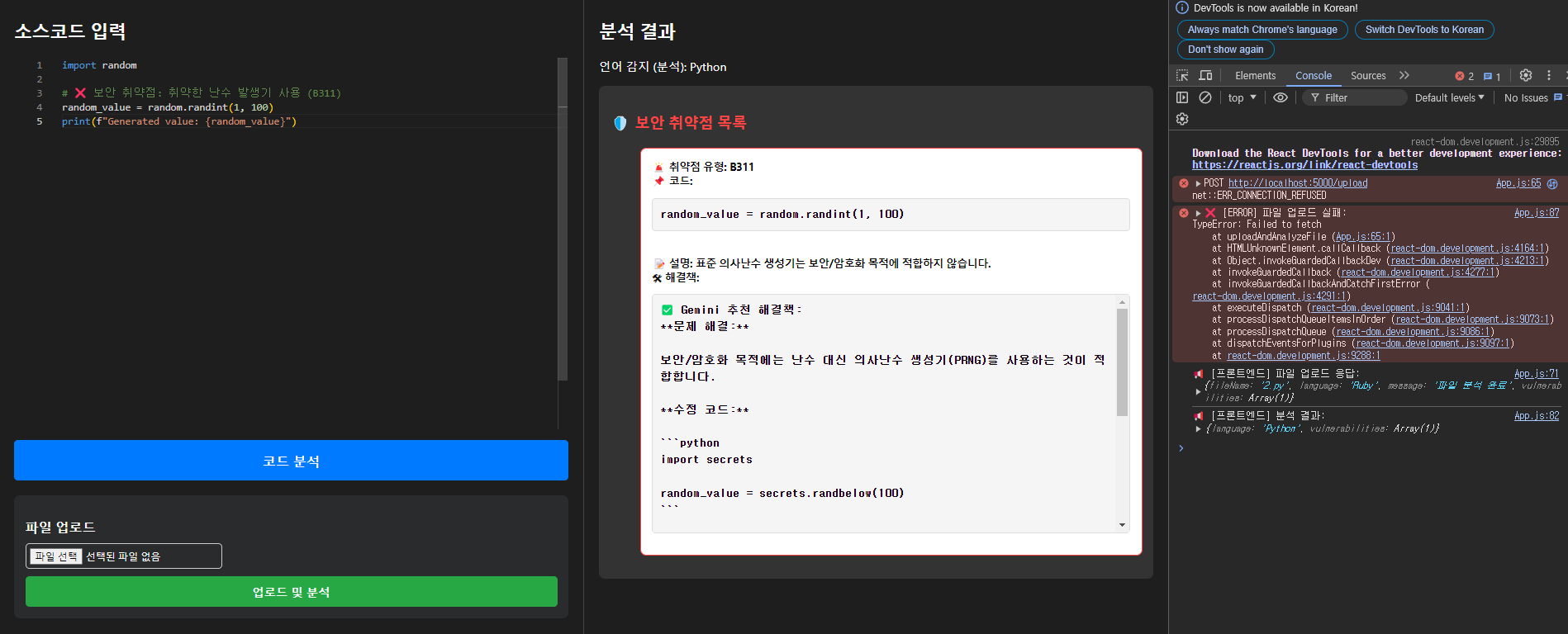Open the Default levels dropdown
The height and width of the screenshot is (634, 1568).
tap(1450, 97)
